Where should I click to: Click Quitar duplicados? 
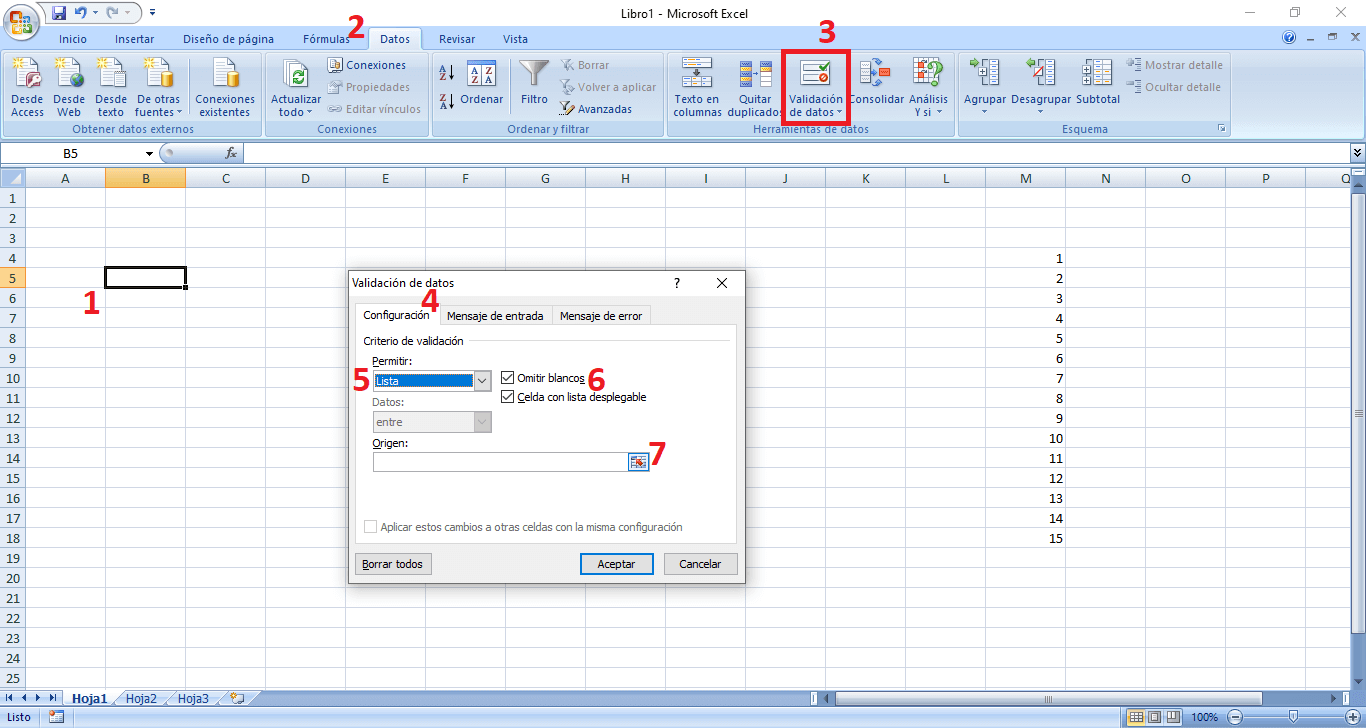(755, 88)
